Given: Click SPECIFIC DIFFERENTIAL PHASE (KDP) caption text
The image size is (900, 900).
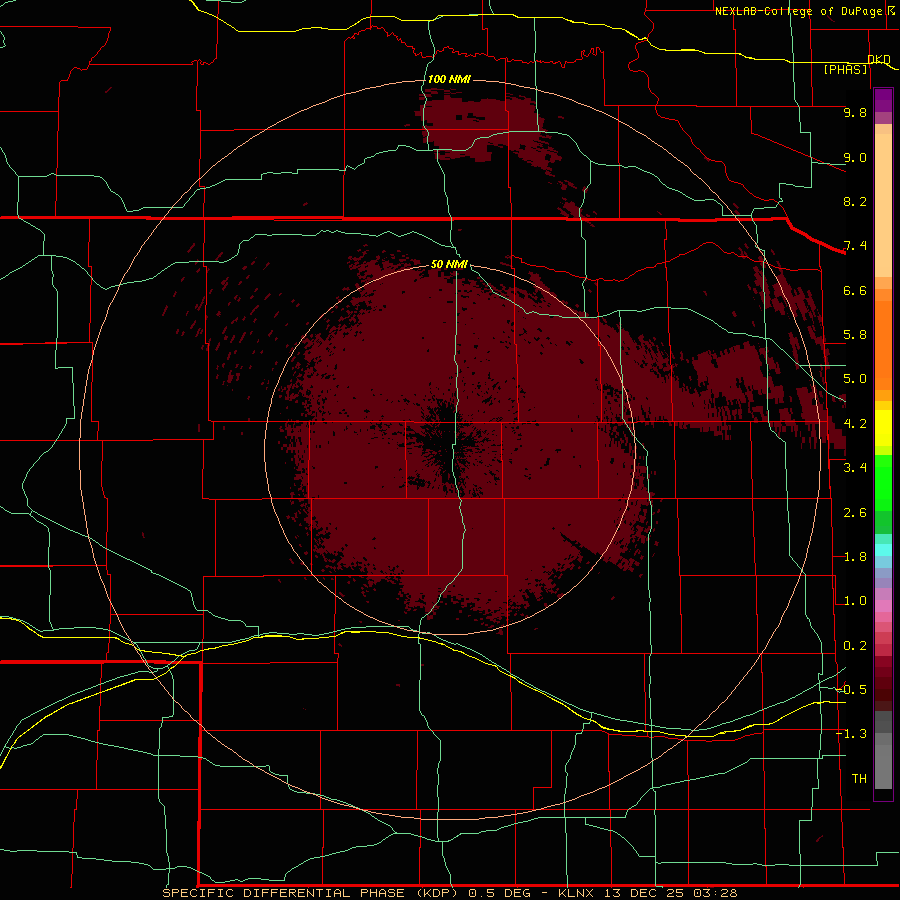Looking at the screenshot, I should [x=310, y=893].
